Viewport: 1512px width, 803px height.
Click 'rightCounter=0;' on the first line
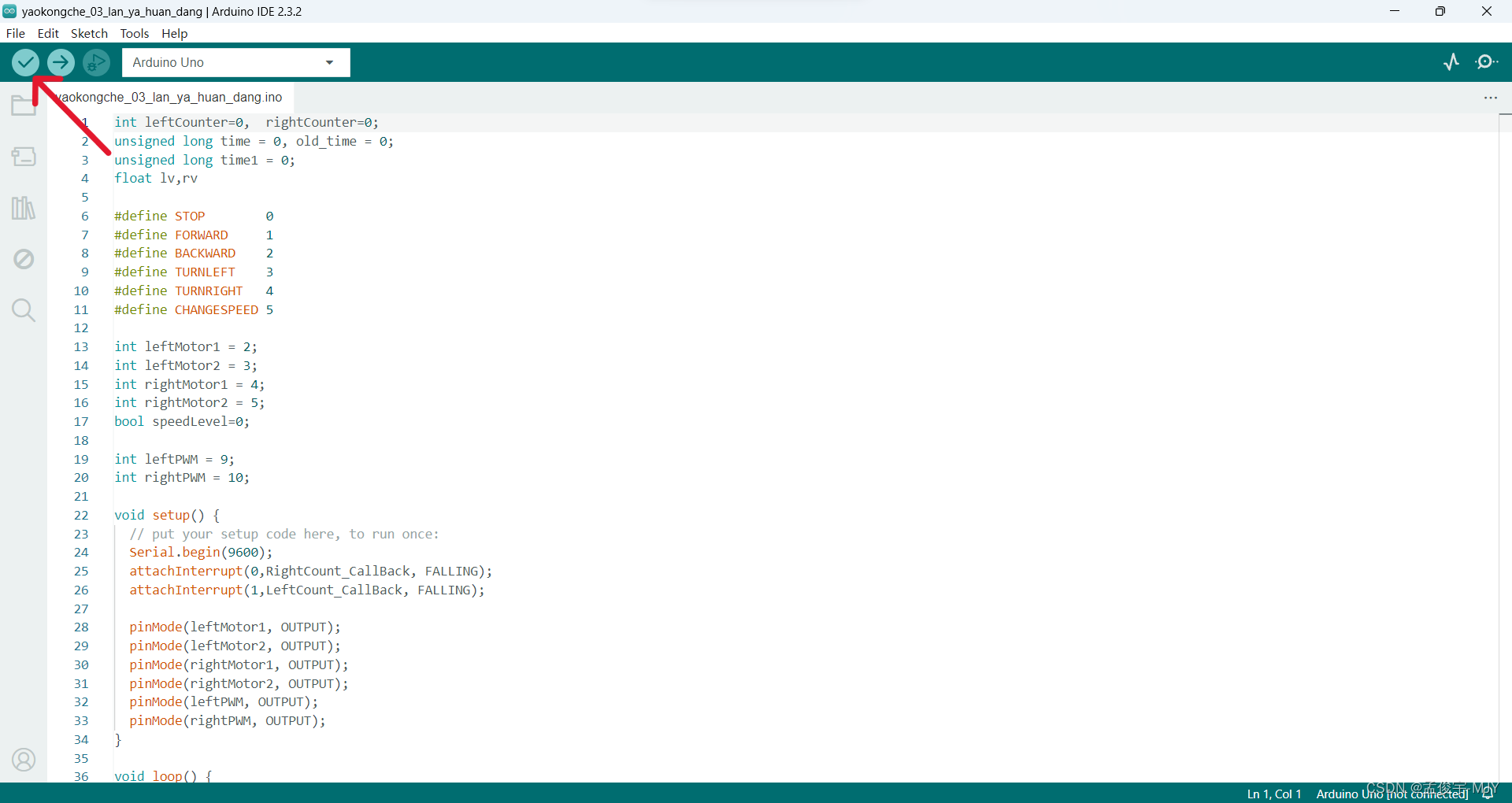(x=322, y=123)
